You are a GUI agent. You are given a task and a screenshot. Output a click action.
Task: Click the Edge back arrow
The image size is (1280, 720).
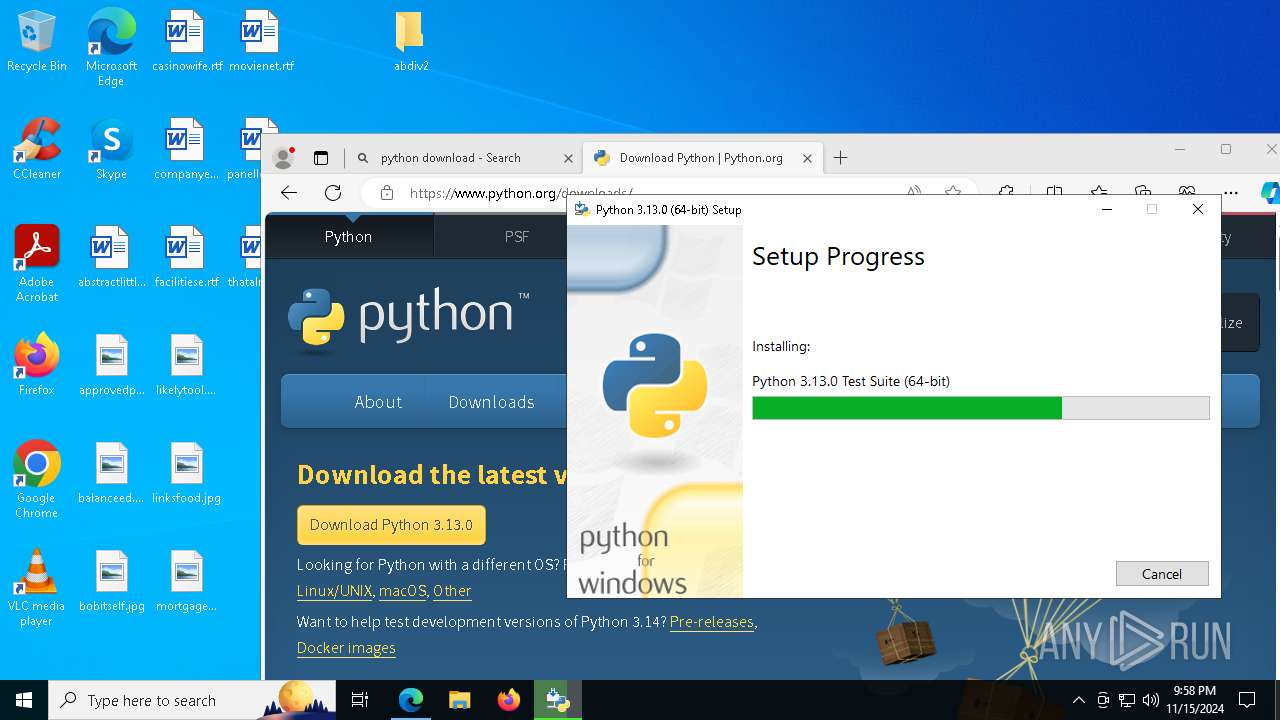(289, 193)
